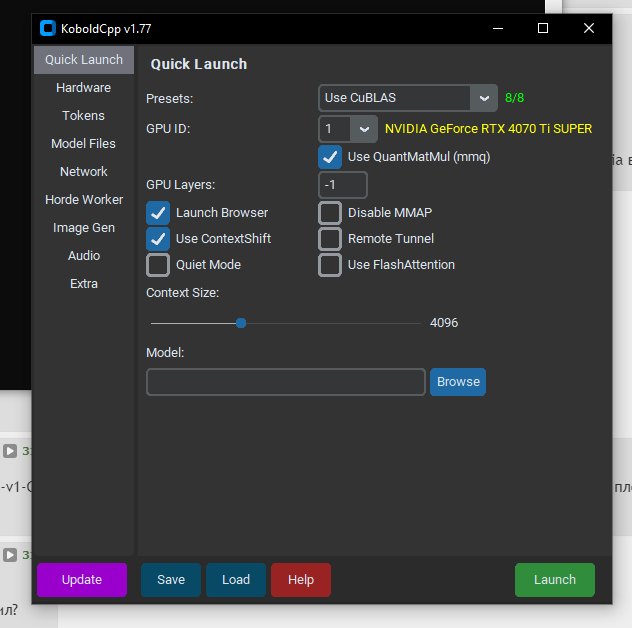Click the purple Update button
This screenshot has width=632, height=628.
[x=82, y=580]
